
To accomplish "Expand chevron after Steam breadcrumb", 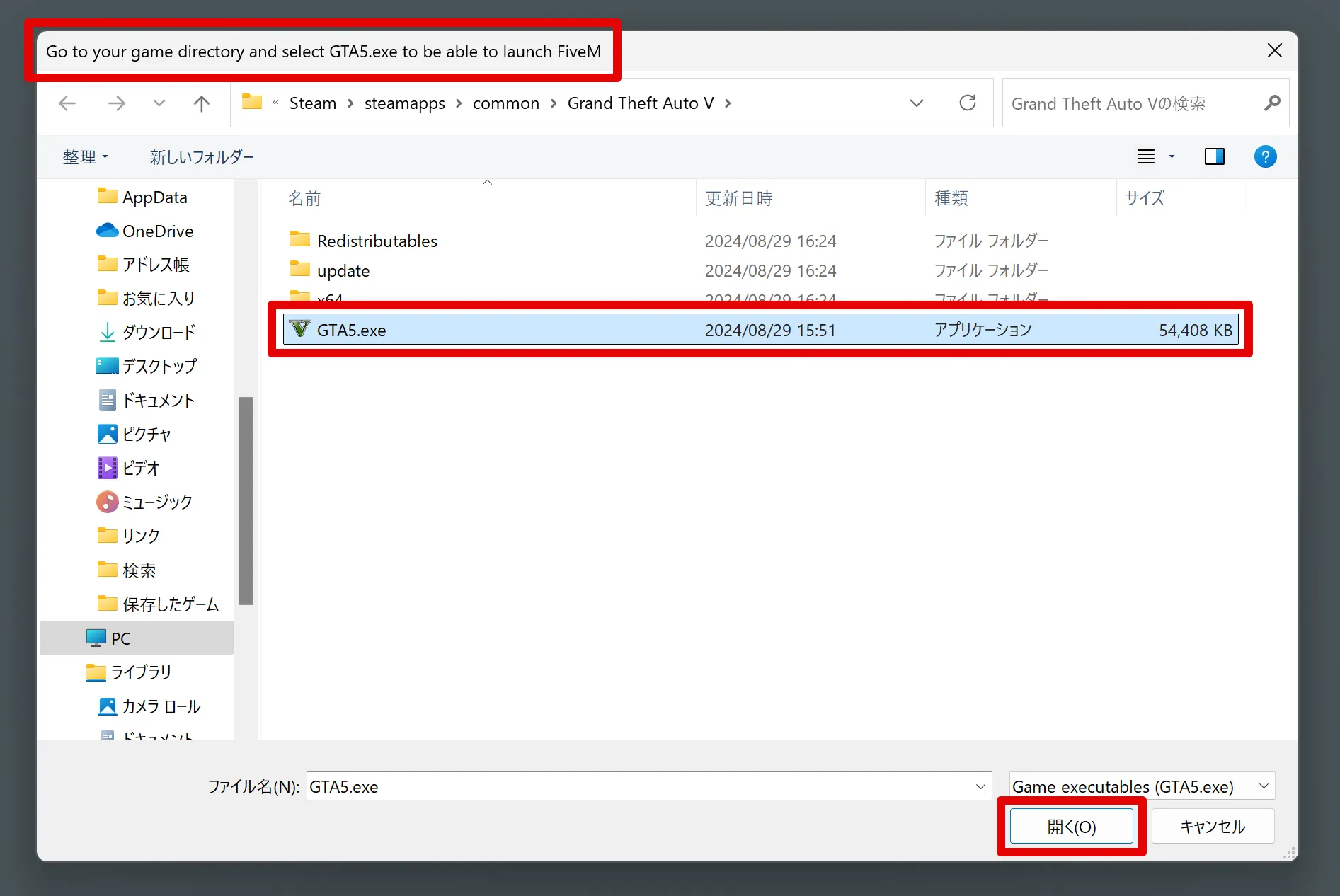I will [350, 103].
